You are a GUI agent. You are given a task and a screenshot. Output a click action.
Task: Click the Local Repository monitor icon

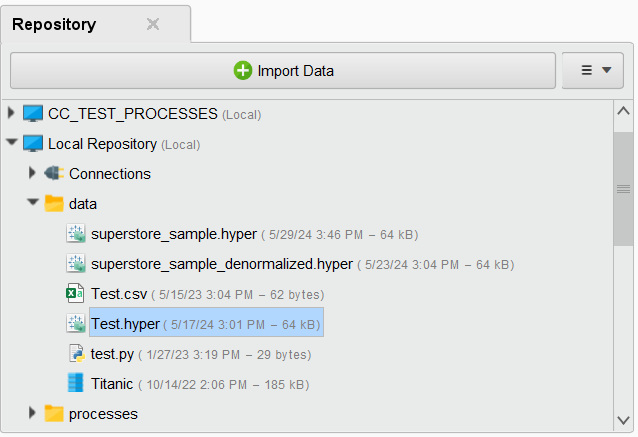33,144
